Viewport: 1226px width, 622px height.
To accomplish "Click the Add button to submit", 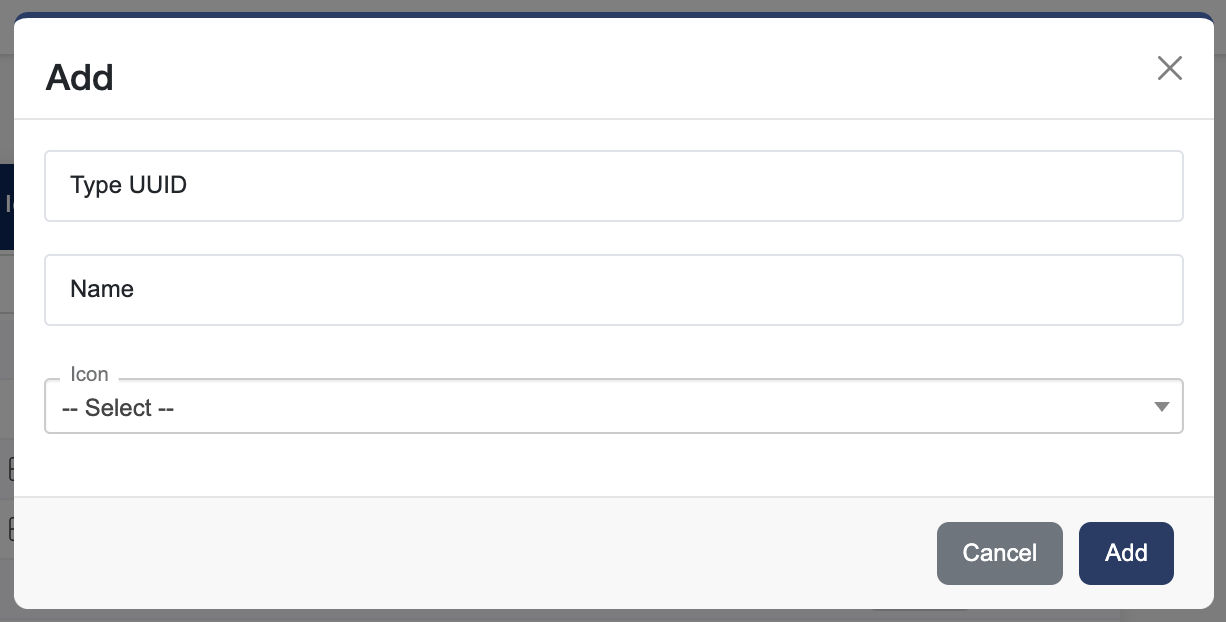I will [x=1126, y=553].
